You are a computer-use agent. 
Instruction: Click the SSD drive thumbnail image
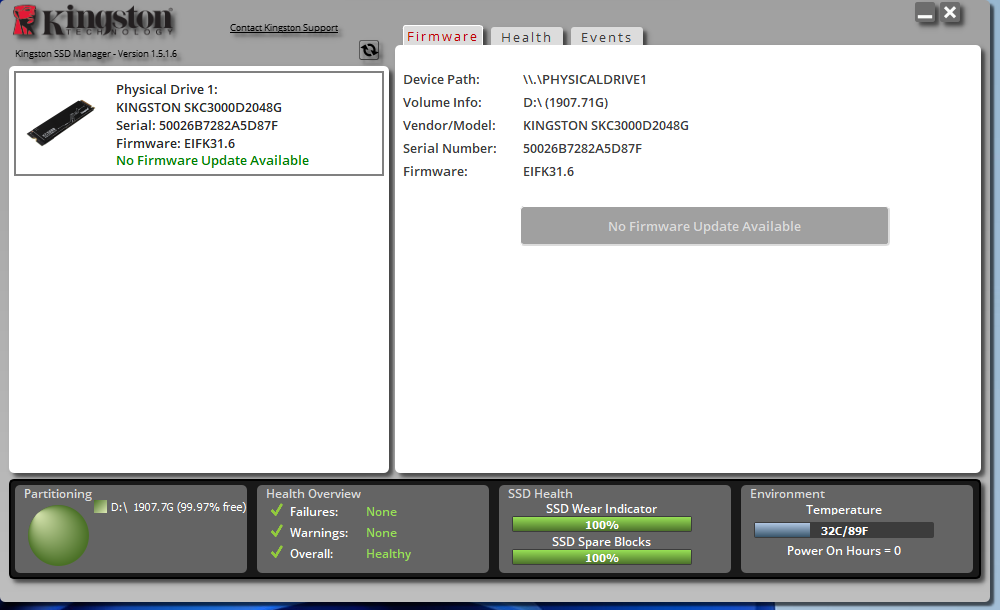[x=61, y=123]
